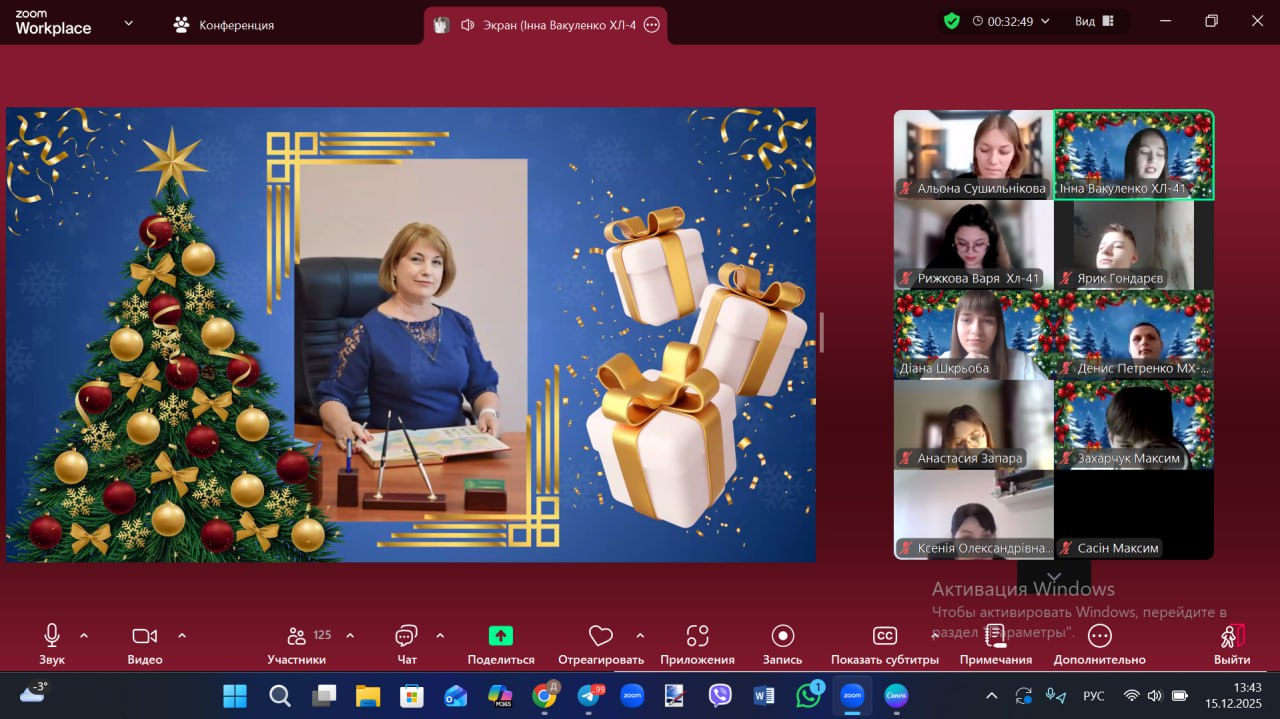The image size is (1280, 719).
Task: Expand audio options arrow next to Звук
Action: tap(84, 635)
